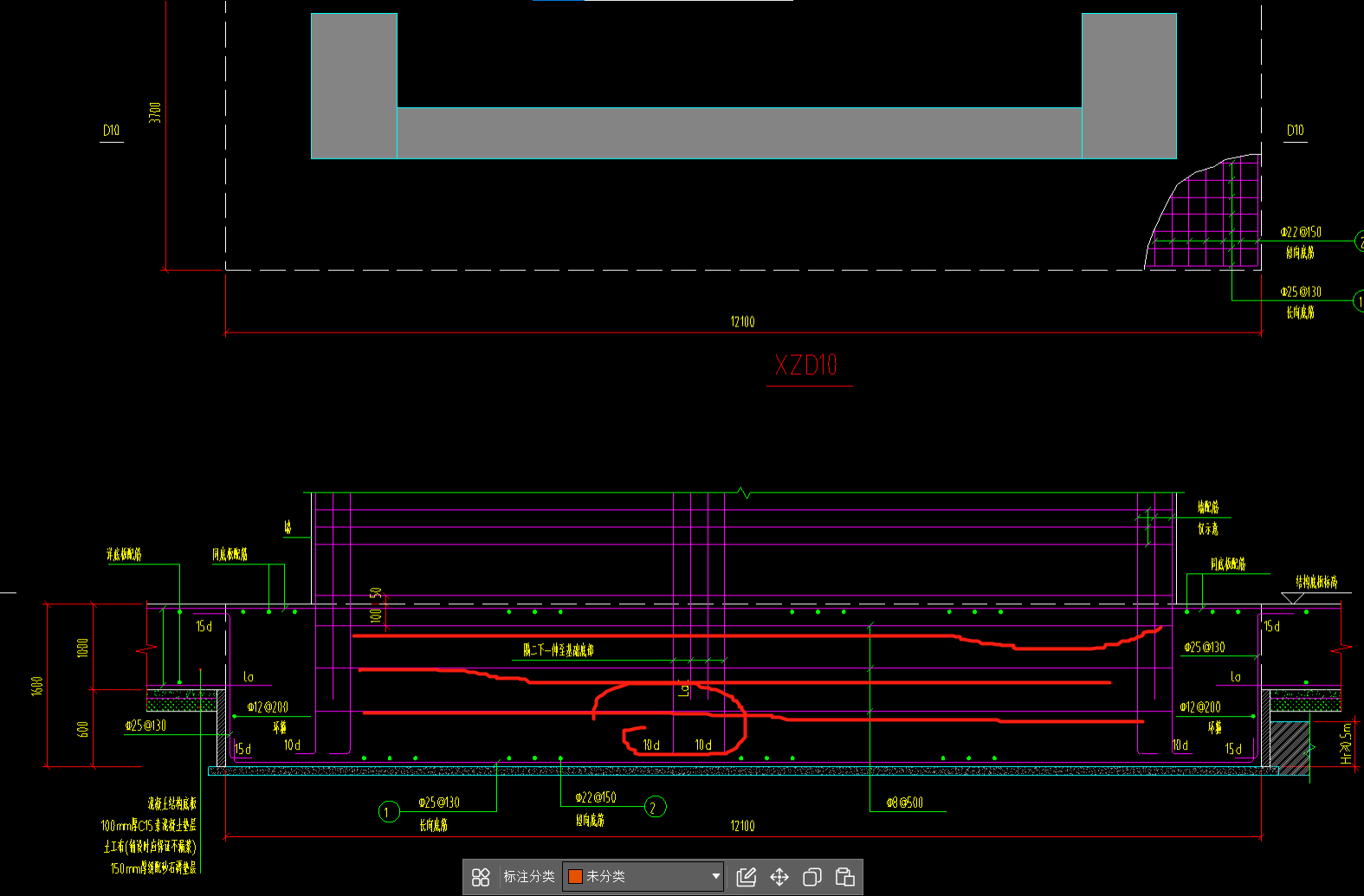
Task: Select the 100mm厚C15素混凝土垫层 note
Action: tap(149, 826)
